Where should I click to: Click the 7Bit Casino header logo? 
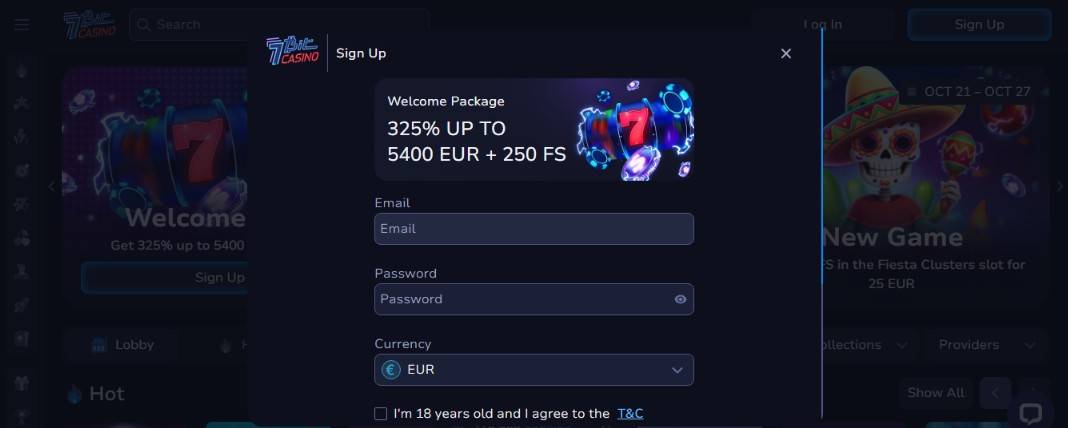coord(89,24)
